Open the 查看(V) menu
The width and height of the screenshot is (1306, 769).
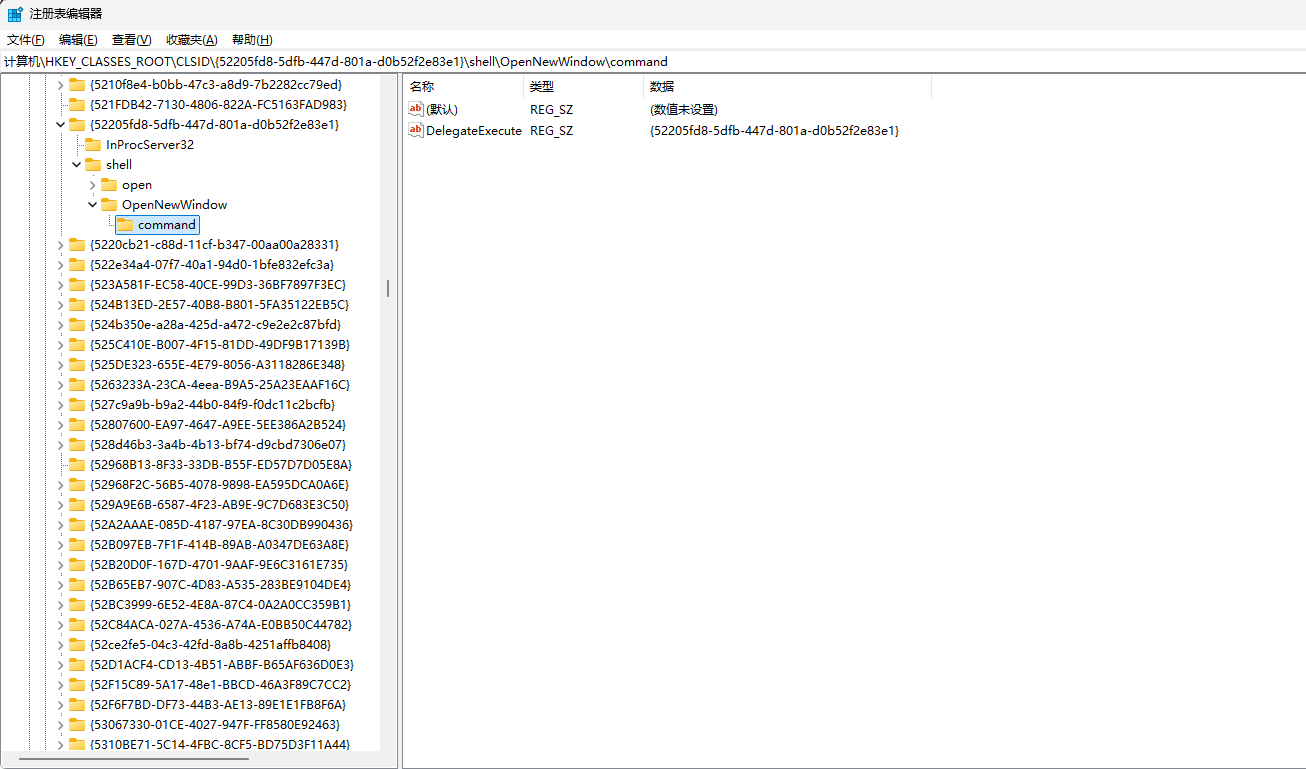pyautogui.click(x=131, y=39)
